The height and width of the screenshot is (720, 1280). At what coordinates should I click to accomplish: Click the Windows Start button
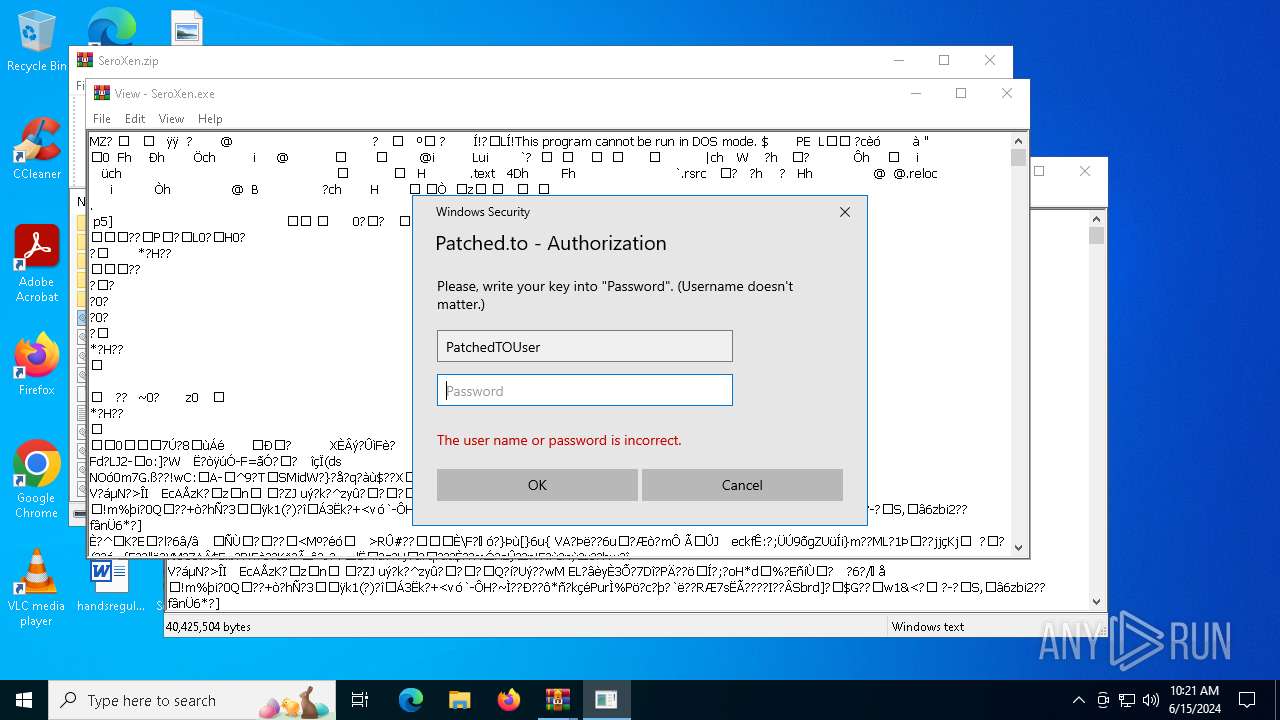coord(24,700)
